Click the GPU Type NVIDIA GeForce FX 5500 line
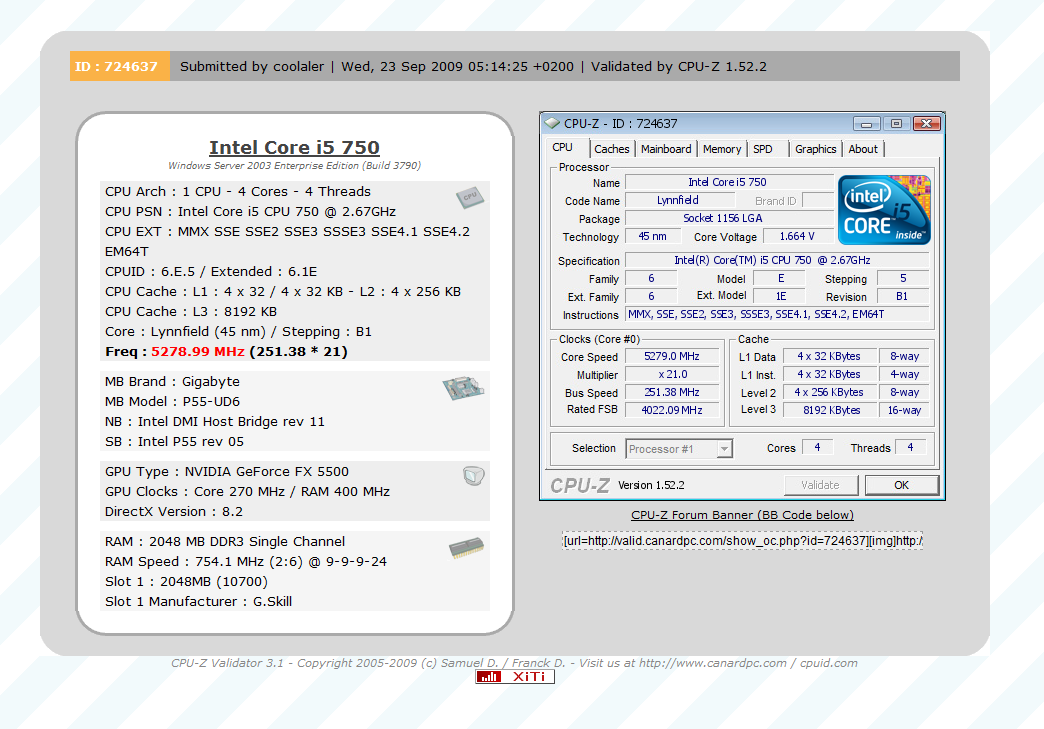The image size is (1044, 729). click(227, 471)
